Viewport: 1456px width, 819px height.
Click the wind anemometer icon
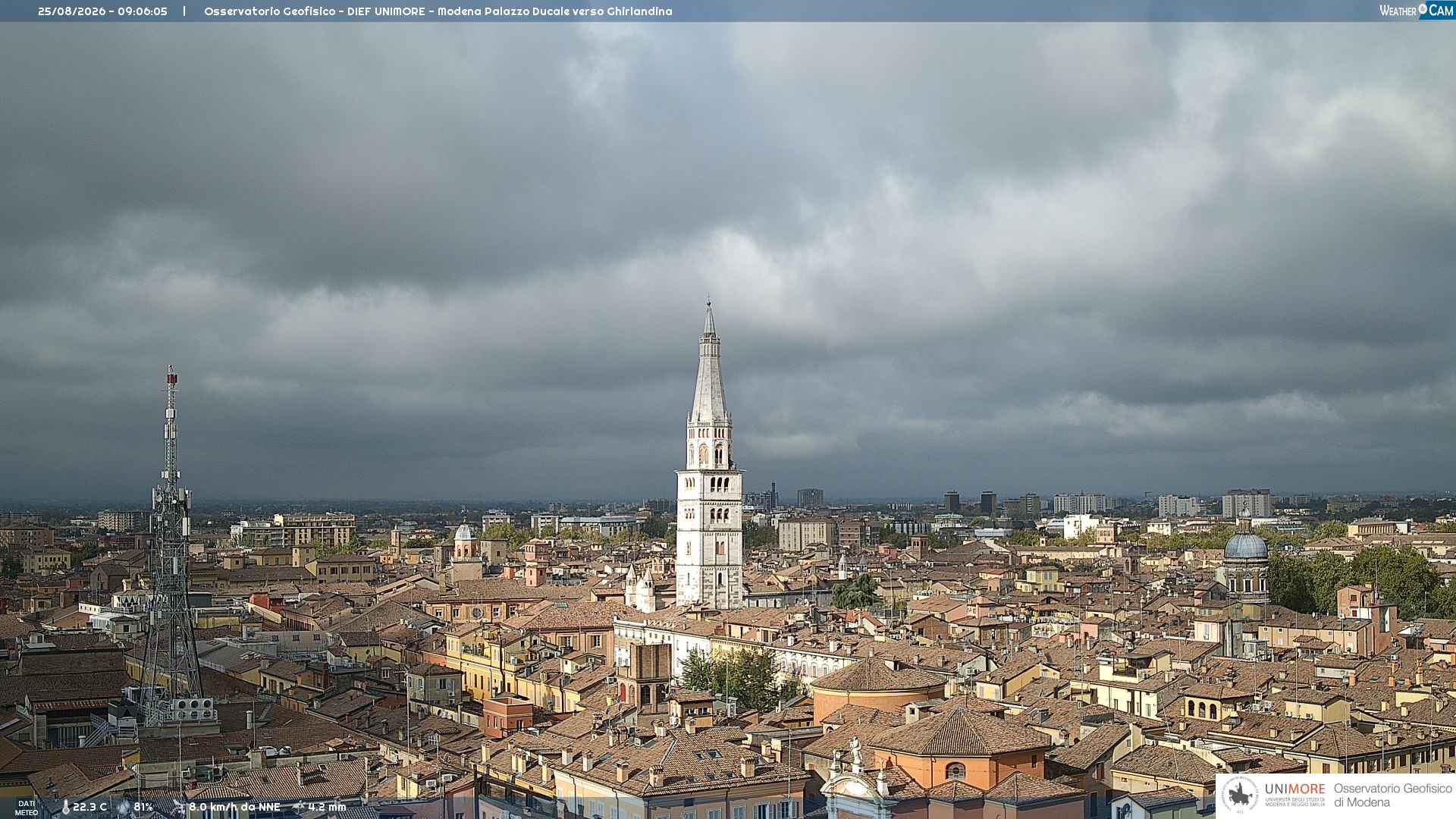click(178, 807)
